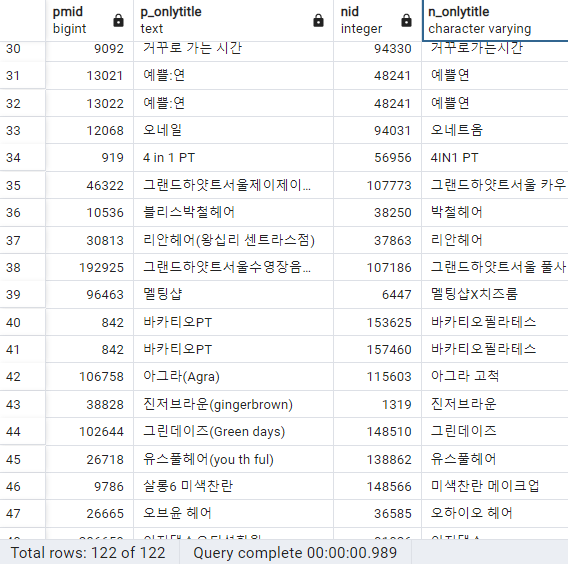Click nid cell 56956

pos(377,158)
